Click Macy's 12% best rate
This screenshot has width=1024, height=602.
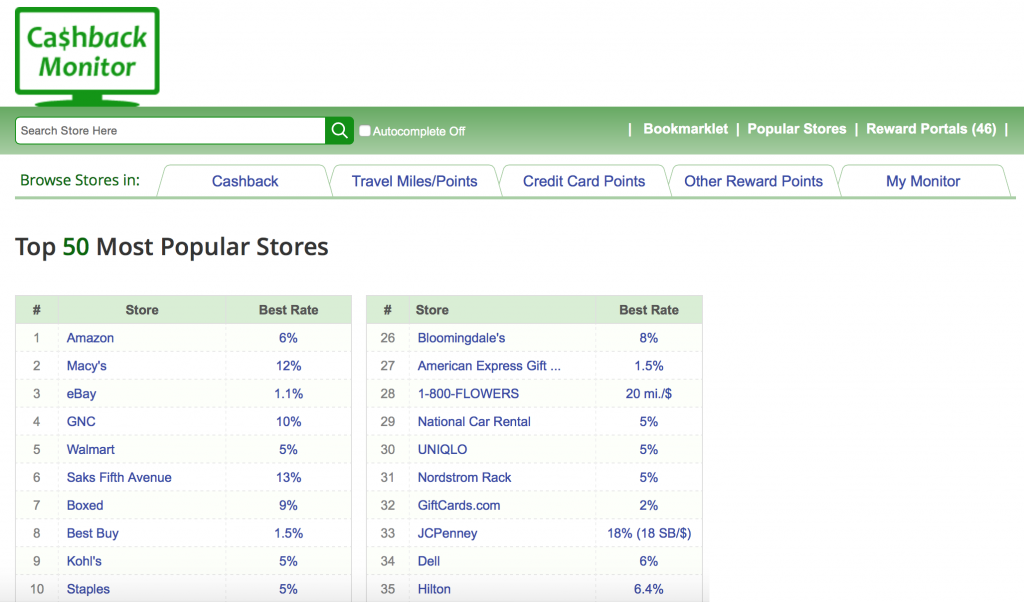[288, 366]
